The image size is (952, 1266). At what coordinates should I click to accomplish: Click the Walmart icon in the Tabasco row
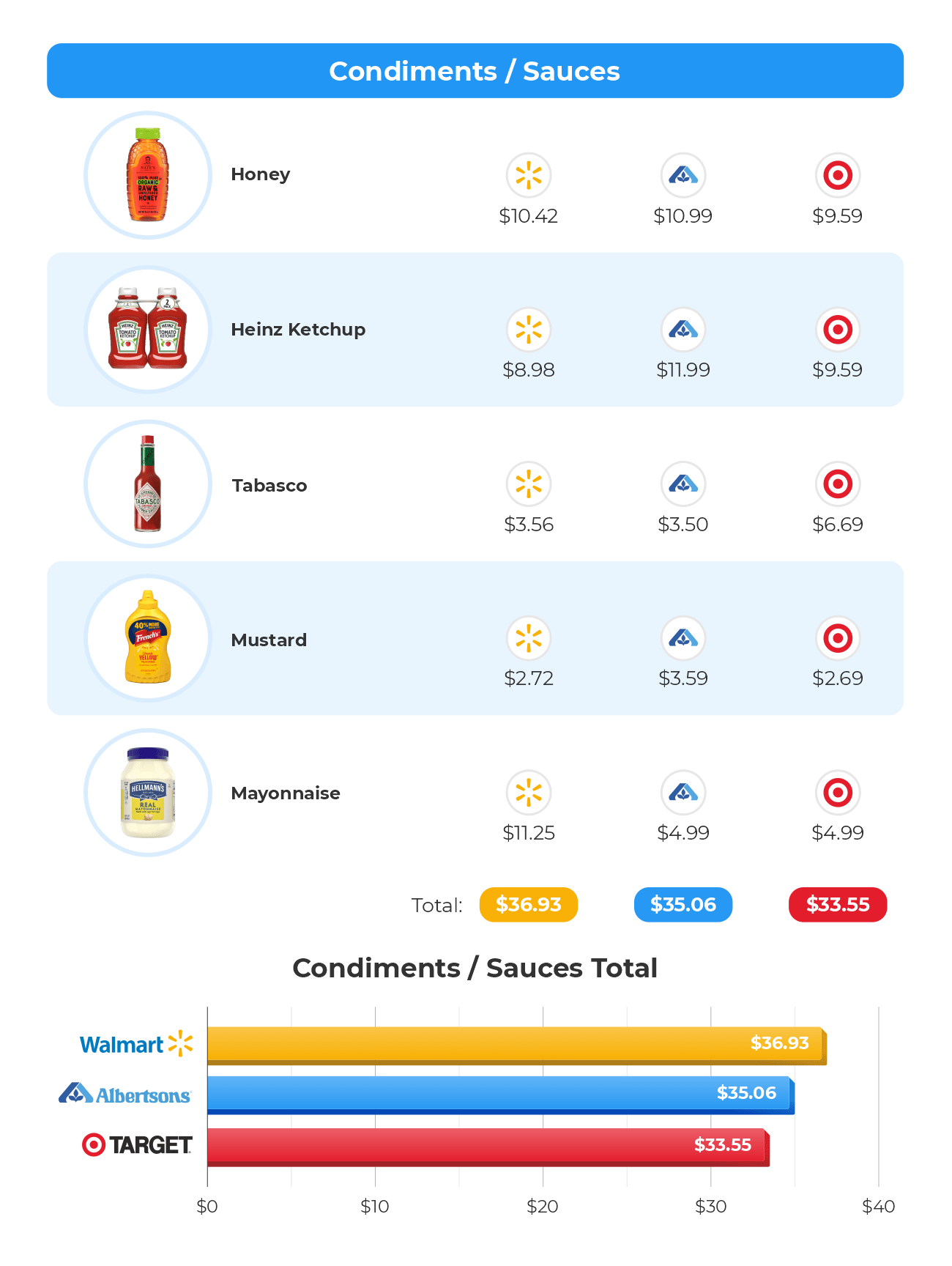528,484
